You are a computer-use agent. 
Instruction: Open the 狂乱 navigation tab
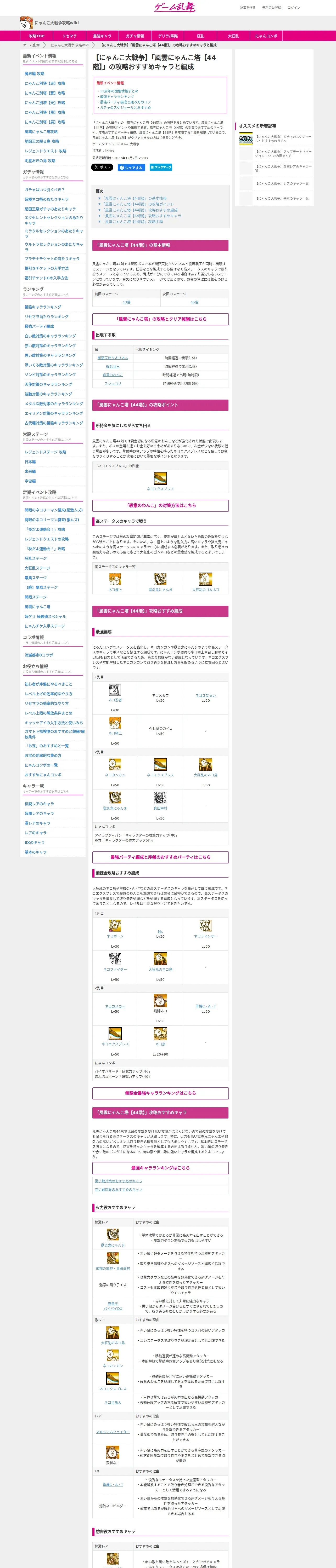tap(201, 36)
